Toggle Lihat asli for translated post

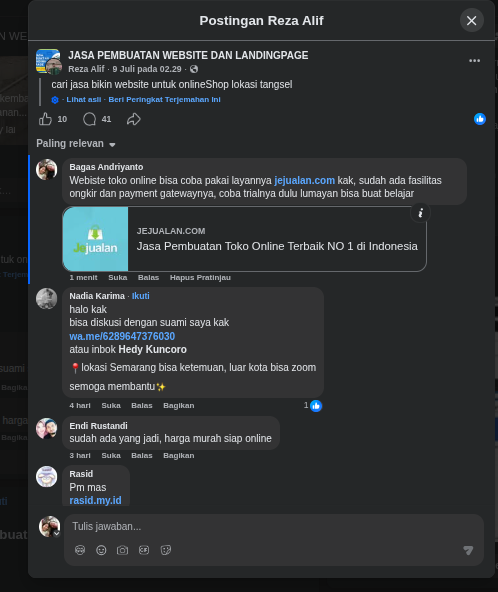84,100
